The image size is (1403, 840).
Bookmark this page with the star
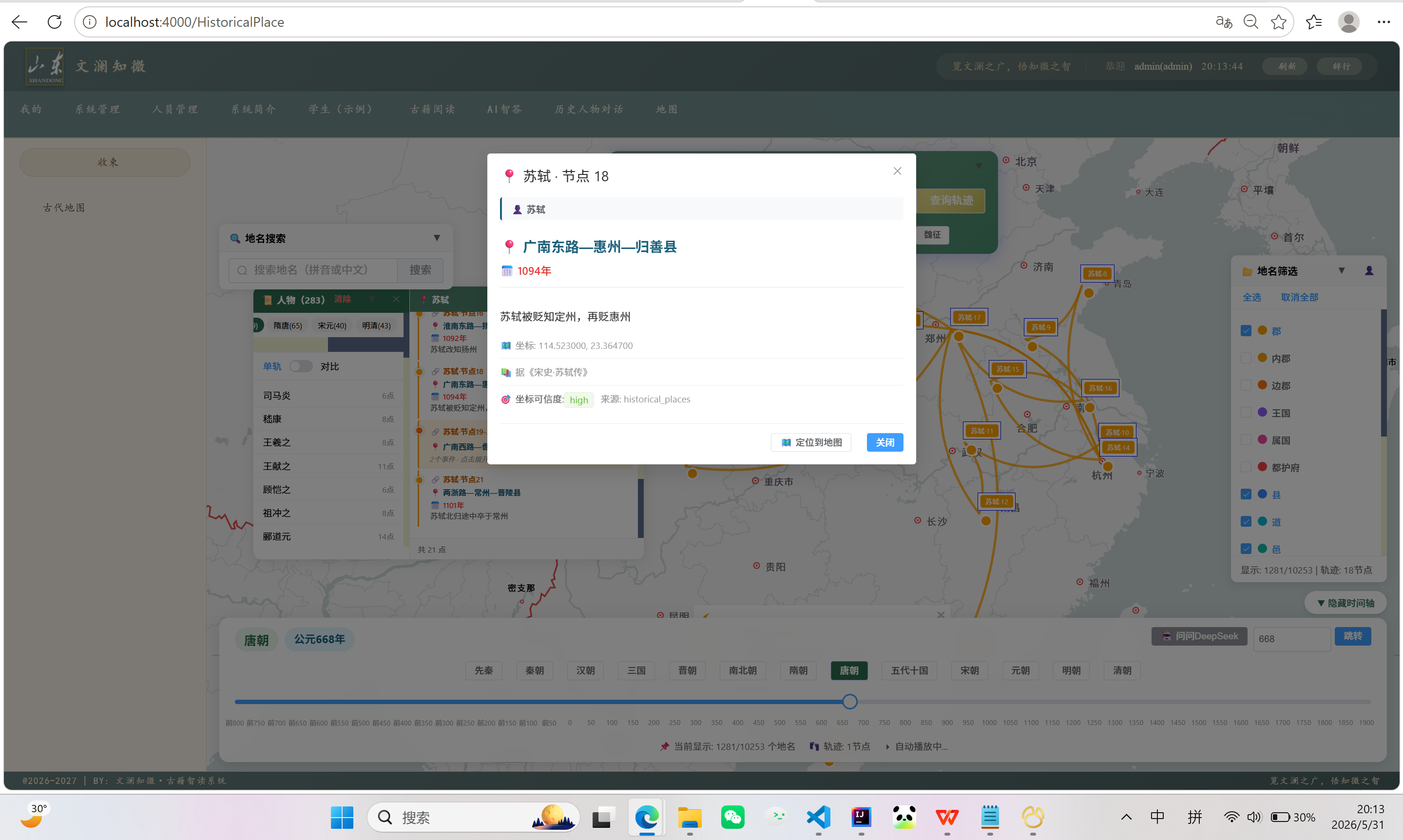pyautogui.click(x=1279, y=22)
